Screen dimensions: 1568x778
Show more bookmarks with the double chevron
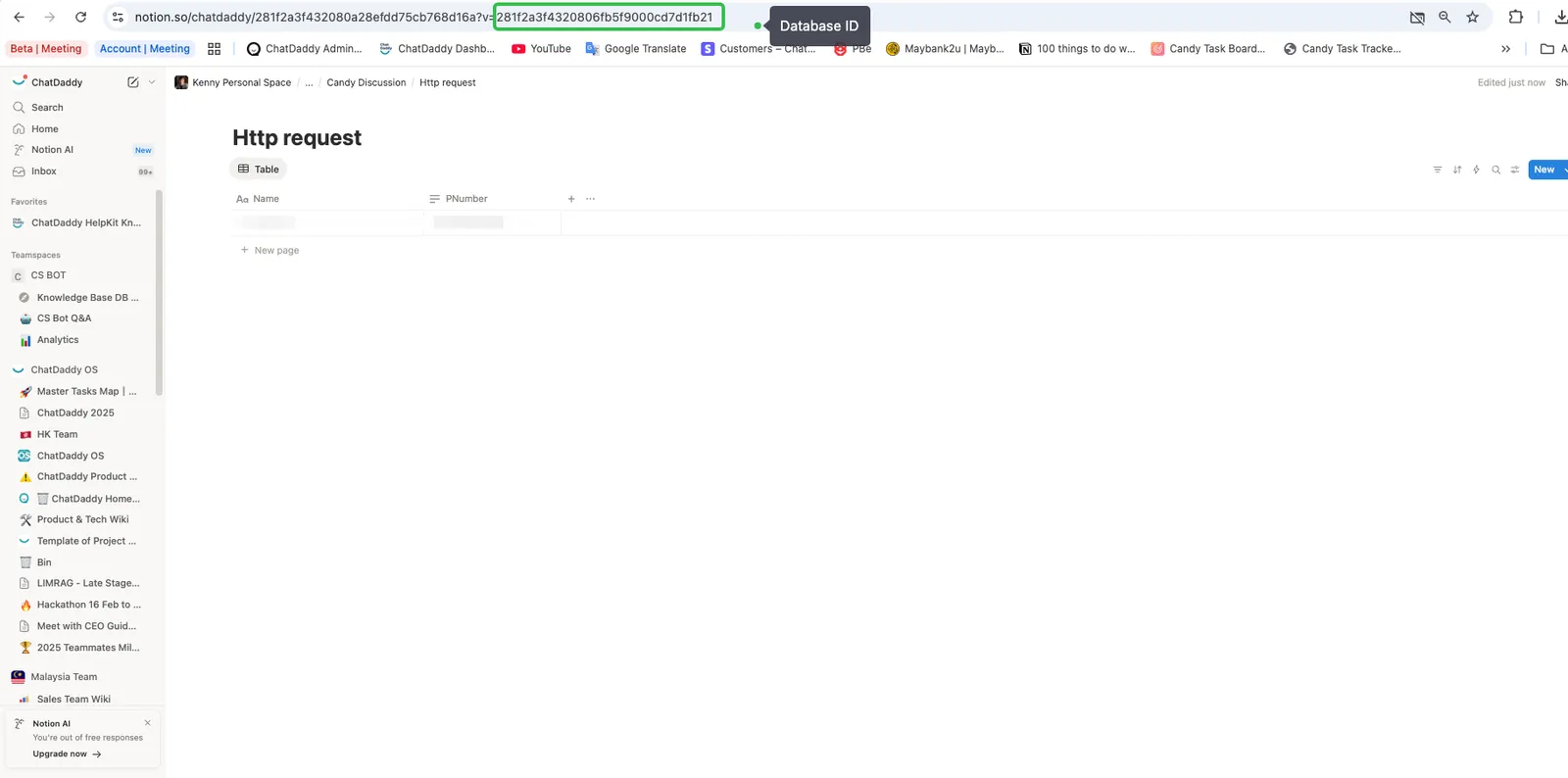pos(1505,49)
